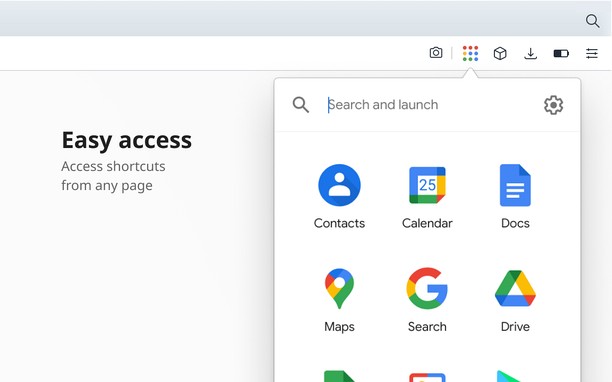Open the cube extensions toolbar icon
Viewport: 612px width, 382px height.
click(x=500, y=53)
